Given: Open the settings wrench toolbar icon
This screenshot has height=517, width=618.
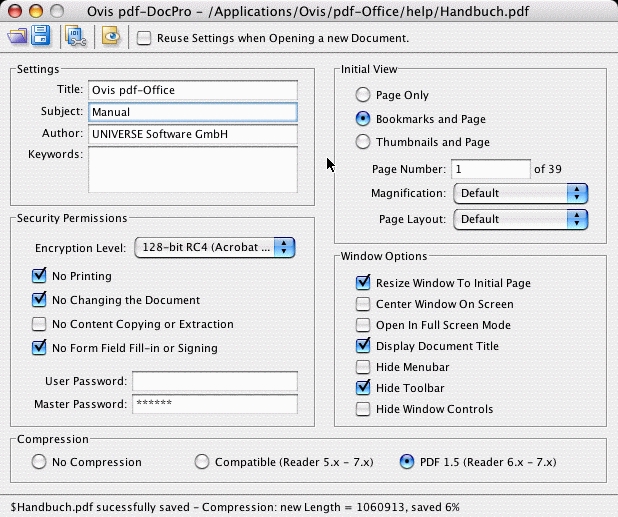Looking at the screenshot, I should pos(75,38).
